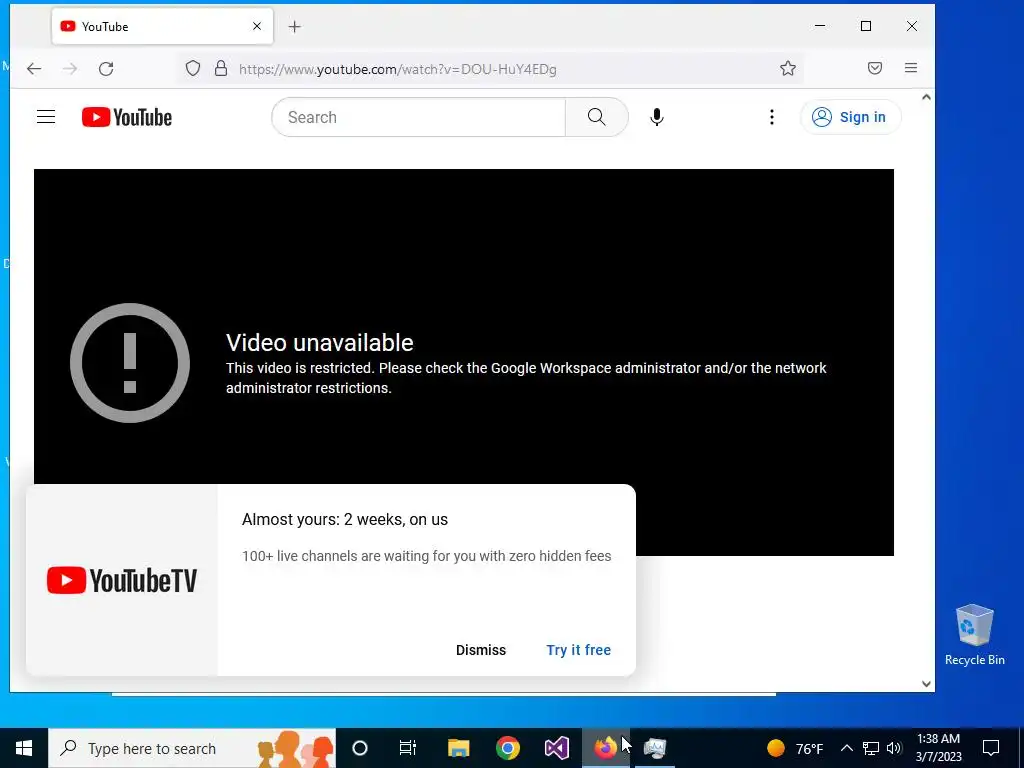Image resolution: width=1024 pixels, height=768 pixels.
Task: Bookmark this page with star icon
Action: pyautogui.click(x=788, y=69)
